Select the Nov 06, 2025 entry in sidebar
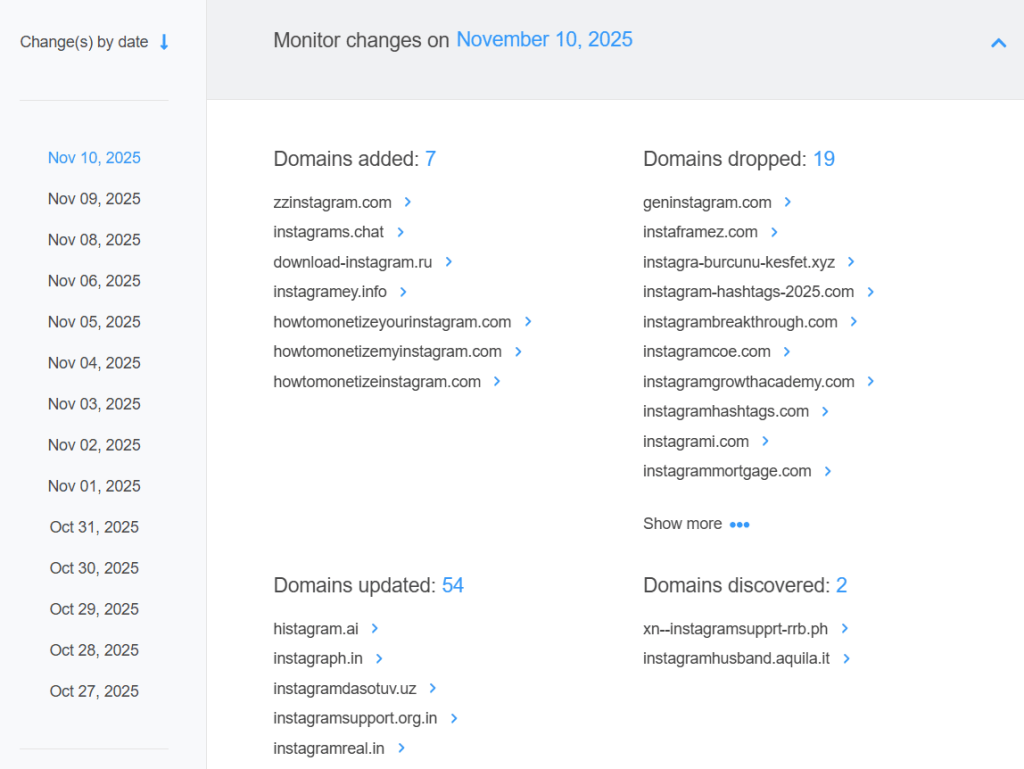This screenshot has width=1024, height=769. [x=94, y=281]
